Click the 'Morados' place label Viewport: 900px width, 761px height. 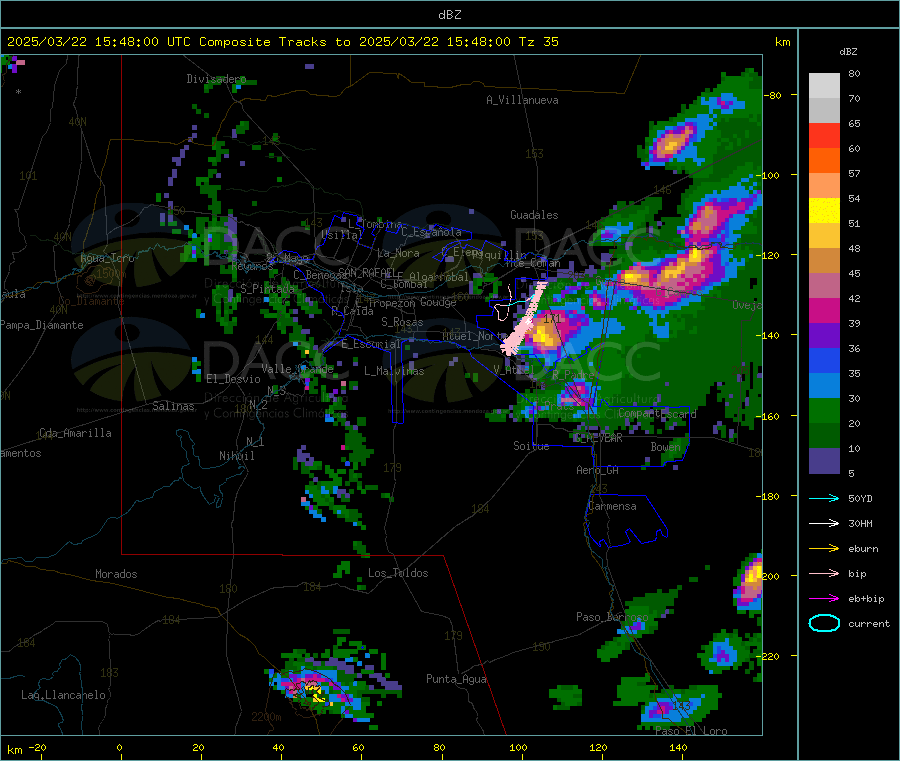(116, 574)
